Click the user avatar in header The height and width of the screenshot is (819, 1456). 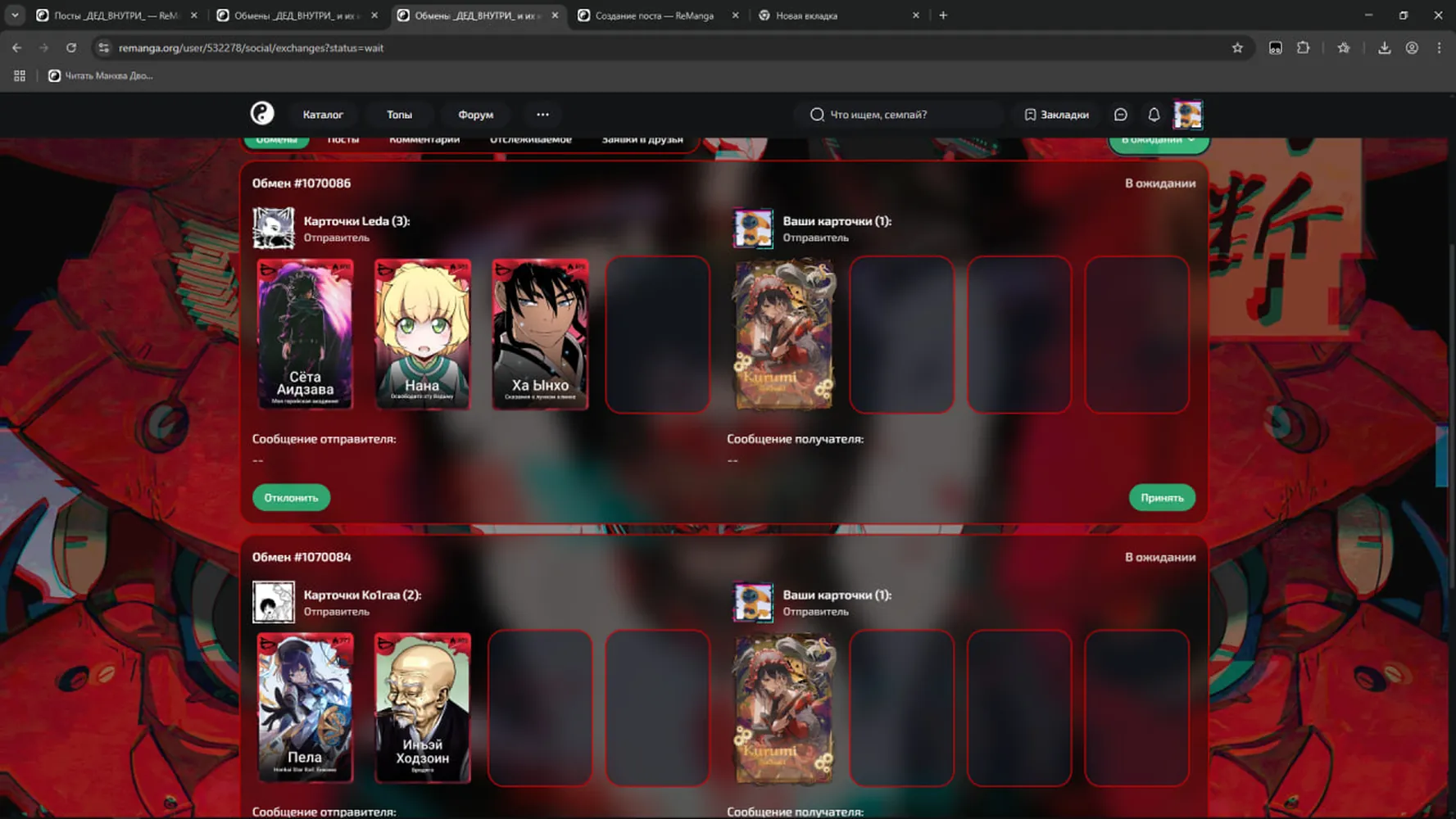[x=1188, y=115]
